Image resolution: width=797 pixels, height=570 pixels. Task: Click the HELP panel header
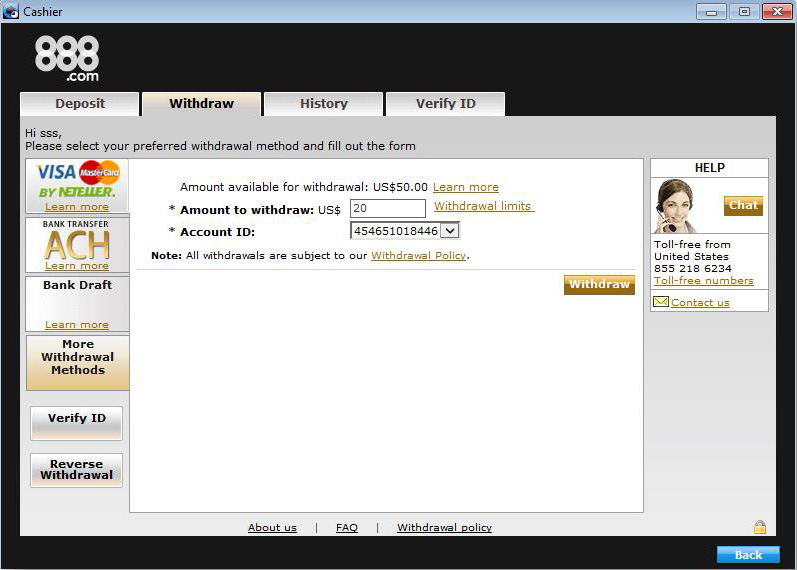point(710,168)
